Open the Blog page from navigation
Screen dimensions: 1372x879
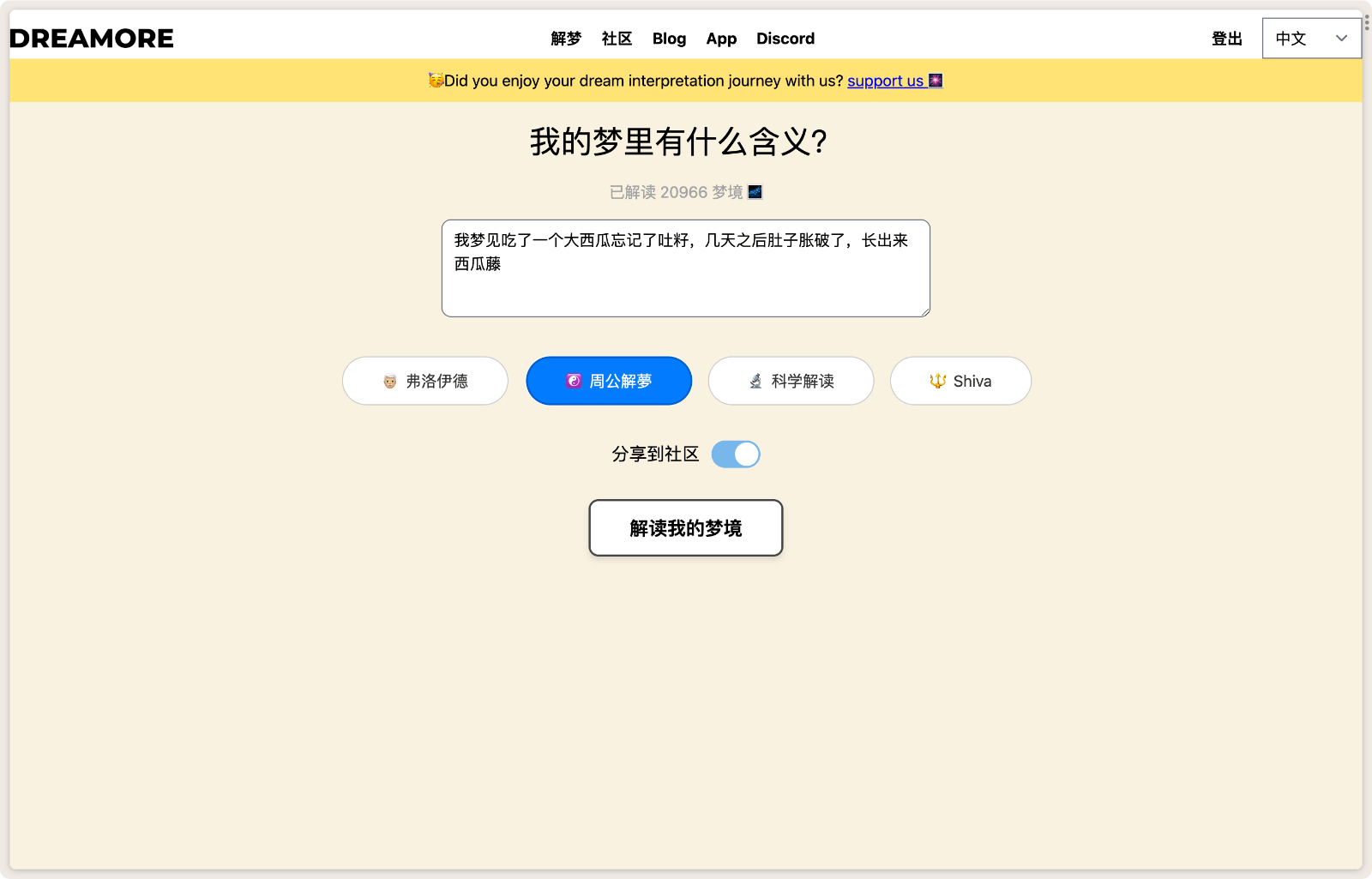[x=669, y=39]
